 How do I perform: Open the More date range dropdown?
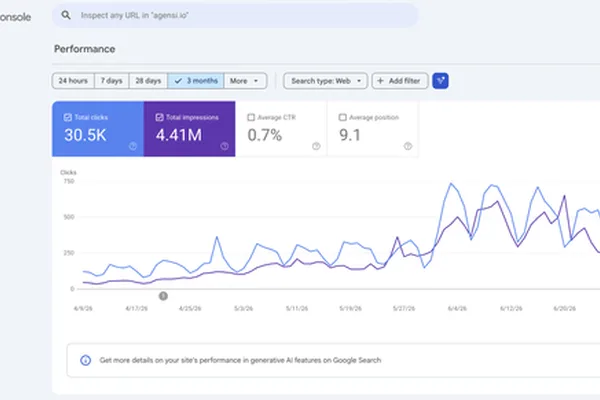coord(245,81)
